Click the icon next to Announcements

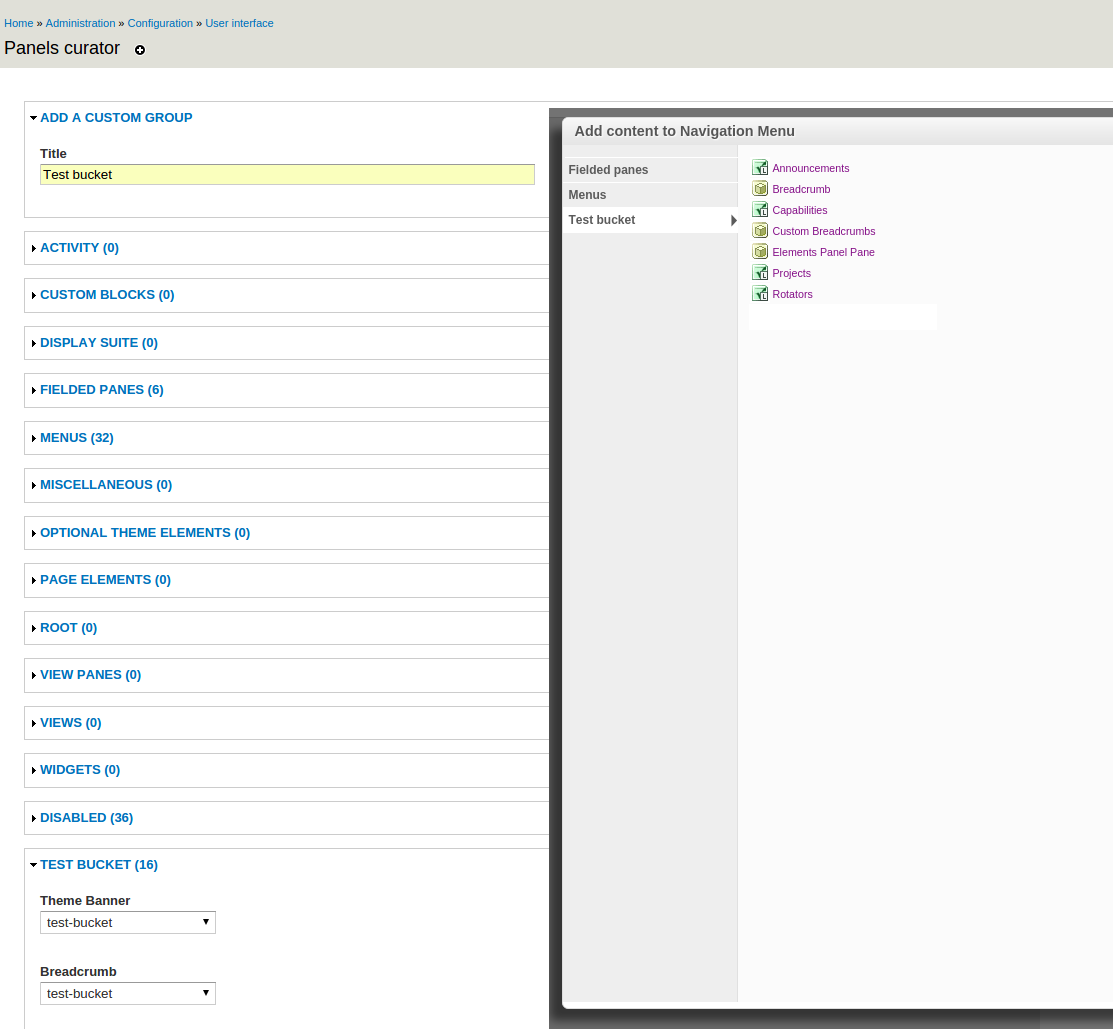[760, 168]
